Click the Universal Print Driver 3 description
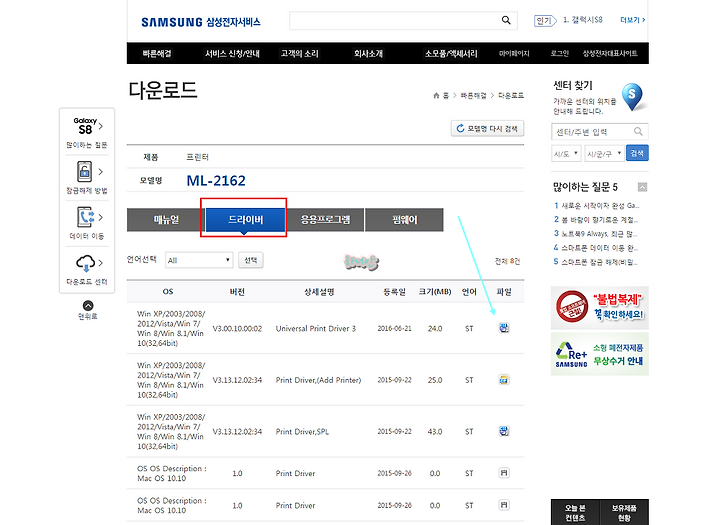This screenshot has height=525, width=720. 315,328
